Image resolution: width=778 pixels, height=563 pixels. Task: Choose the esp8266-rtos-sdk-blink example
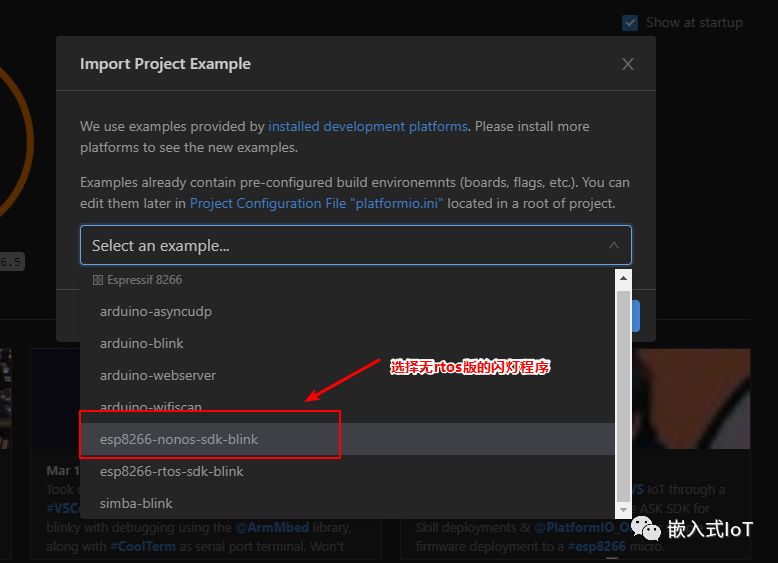[x=172, y=471]
